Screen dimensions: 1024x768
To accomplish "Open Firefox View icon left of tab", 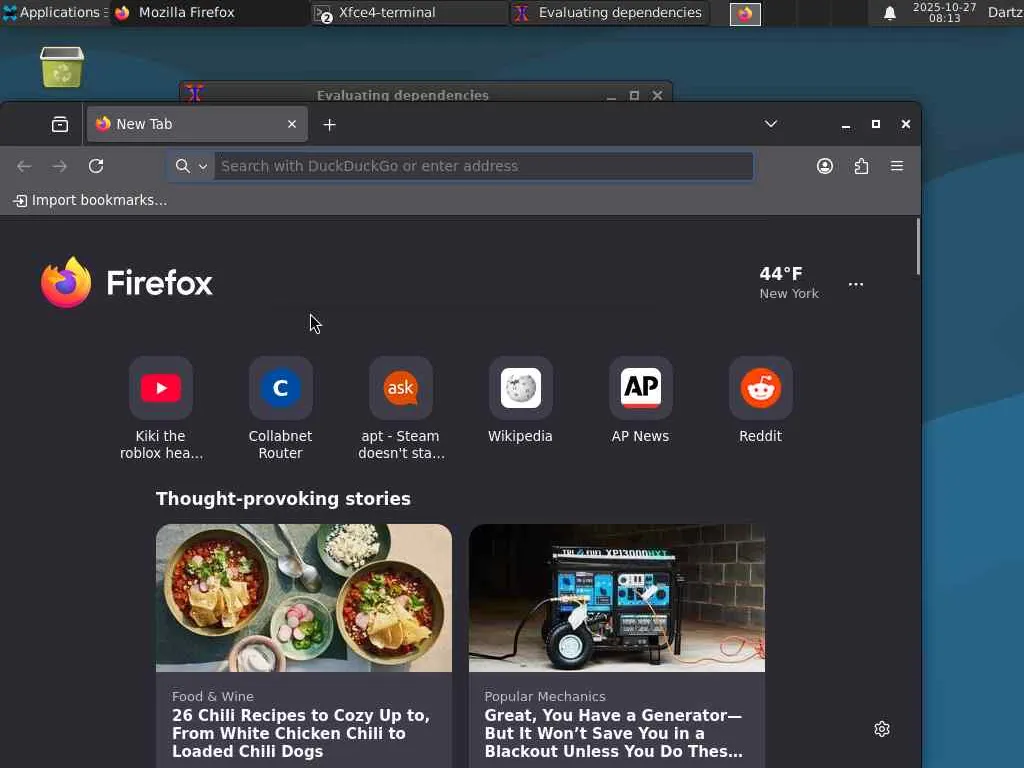I will [x=60, y=124].
